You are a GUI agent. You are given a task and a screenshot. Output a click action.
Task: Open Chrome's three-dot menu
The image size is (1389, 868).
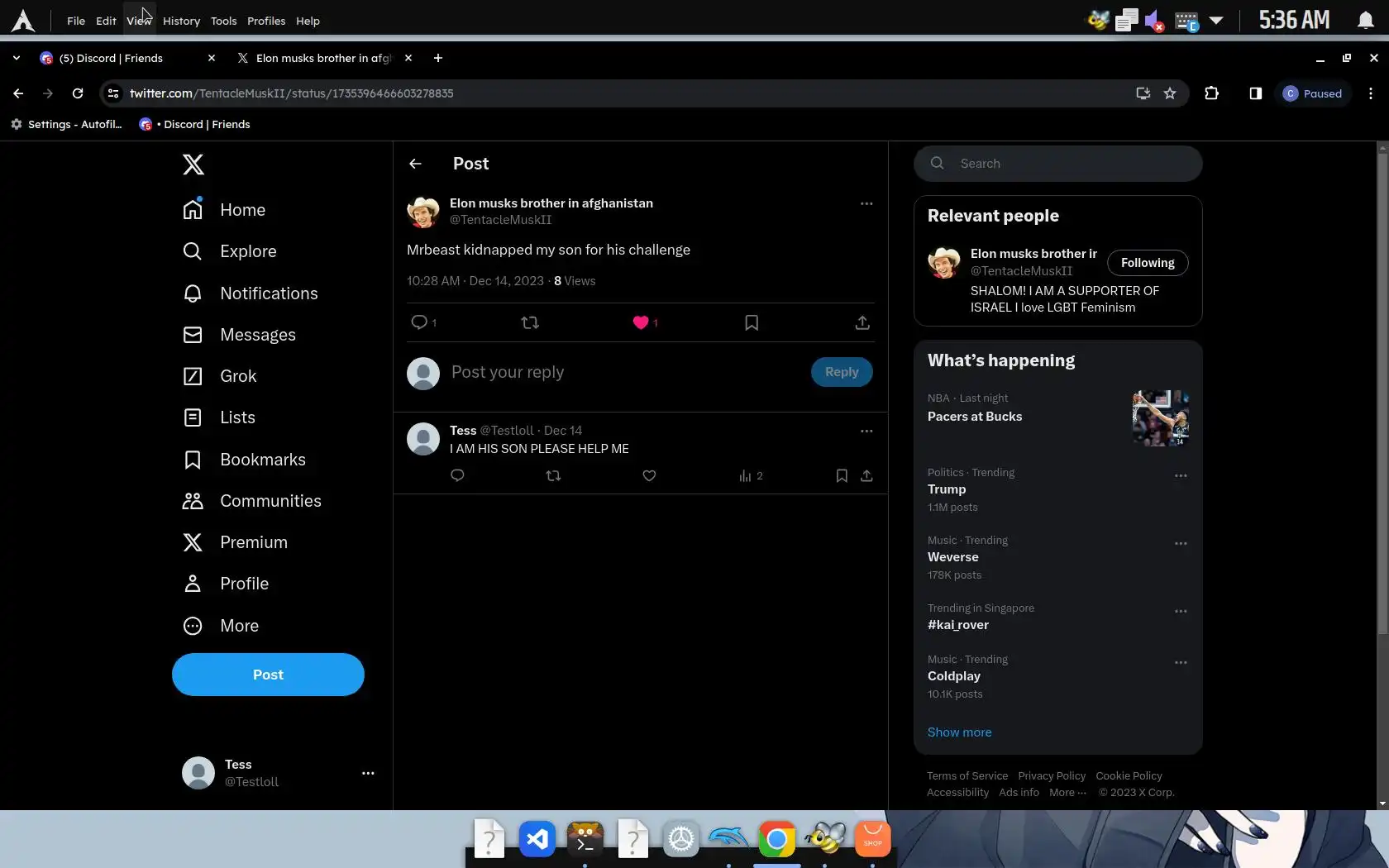coord(1371,93)
